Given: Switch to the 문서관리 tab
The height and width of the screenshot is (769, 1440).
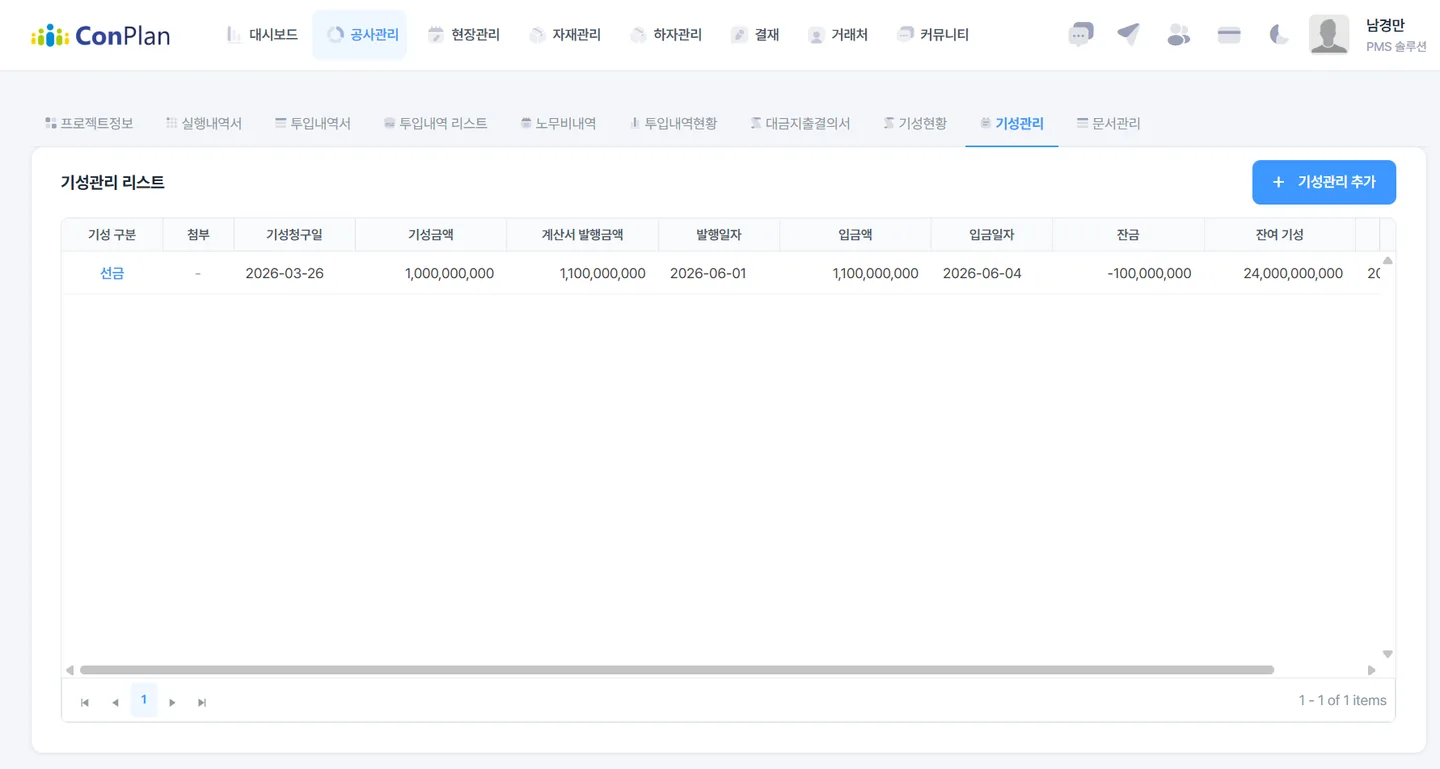Looking at the screenshot, I should point(1108,124).
